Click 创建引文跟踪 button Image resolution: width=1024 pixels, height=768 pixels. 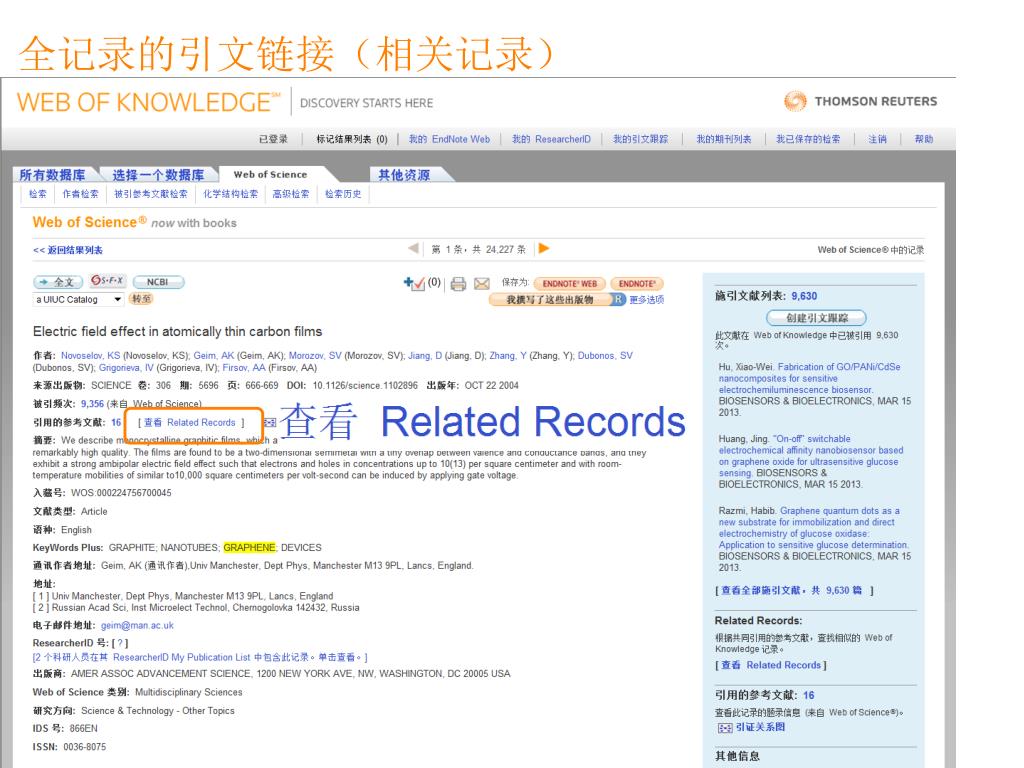pos(816,318)
